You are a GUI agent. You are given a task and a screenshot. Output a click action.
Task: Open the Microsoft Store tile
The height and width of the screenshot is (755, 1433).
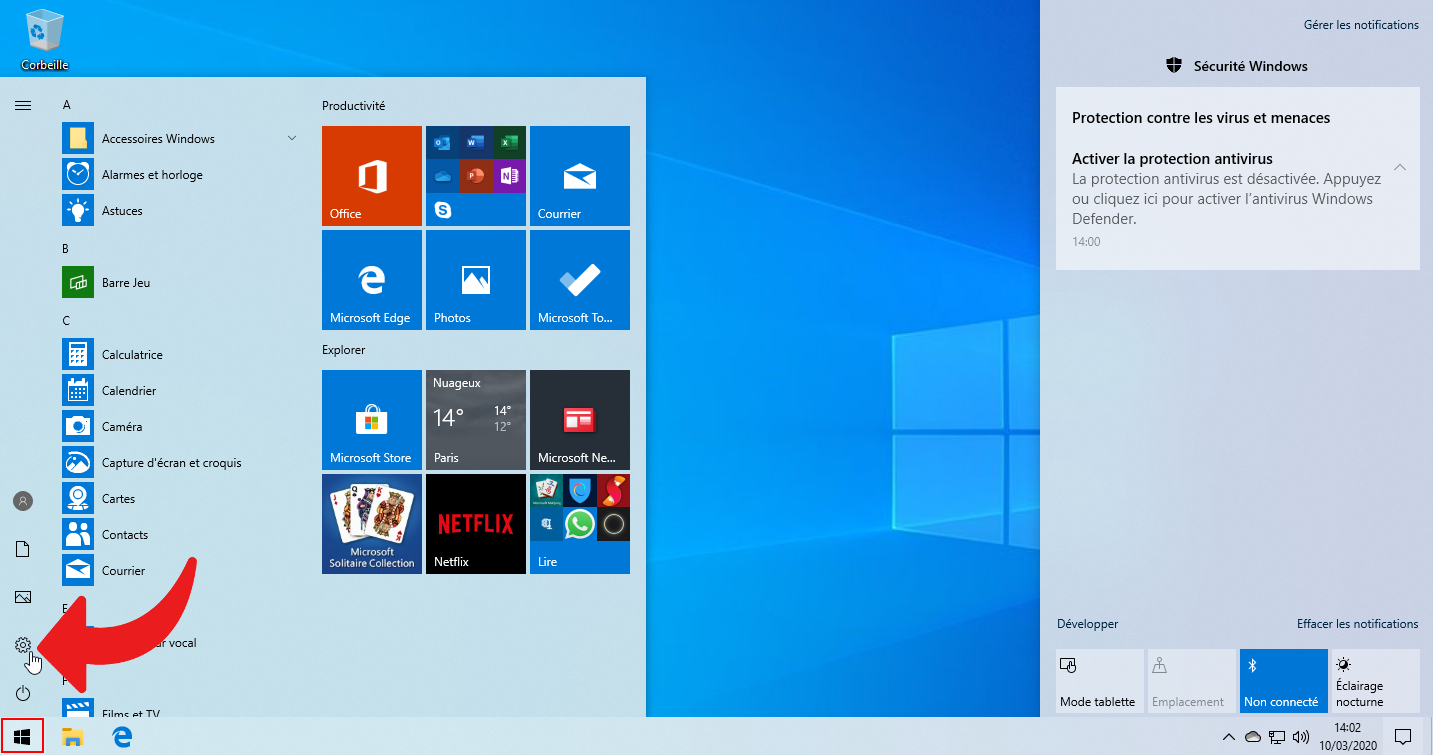372,420
